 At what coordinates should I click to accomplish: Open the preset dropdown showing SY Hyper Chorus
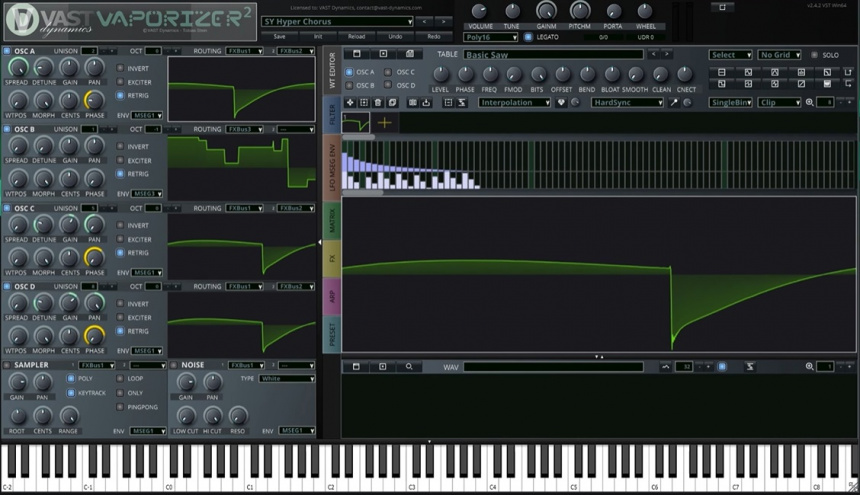[337, 21]
